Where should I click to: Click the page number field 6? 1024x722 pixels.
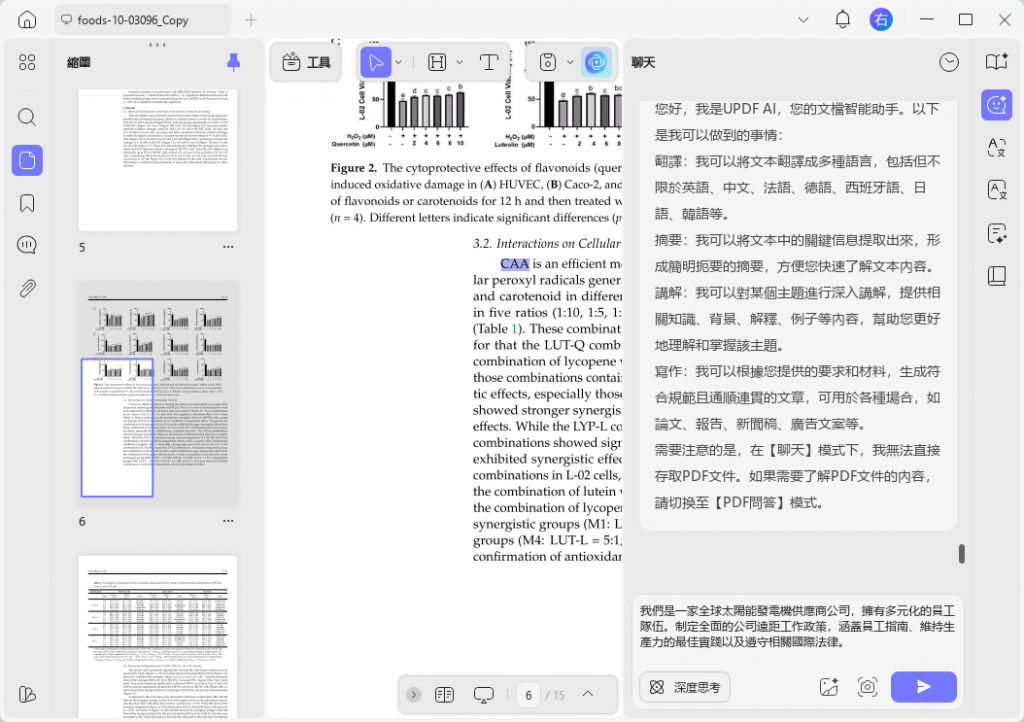click(528, 695)
